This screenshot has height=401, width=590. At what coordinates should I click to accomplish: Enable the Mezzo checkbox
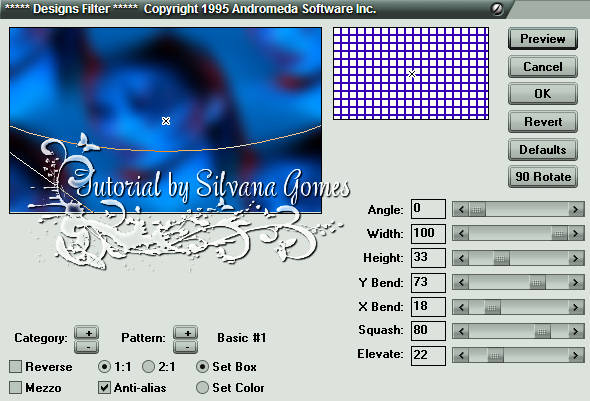[x=15, y=387]
